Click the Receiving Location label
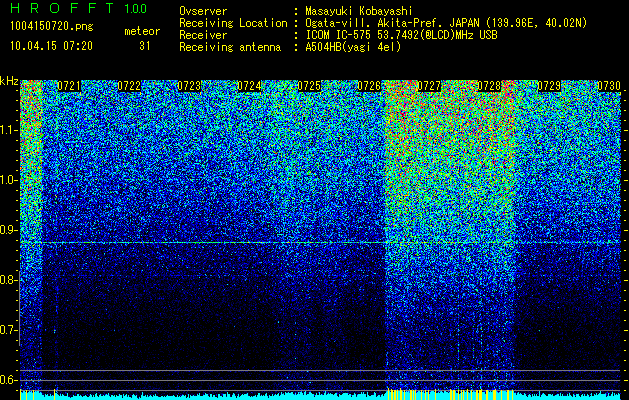 pos(233,23)
